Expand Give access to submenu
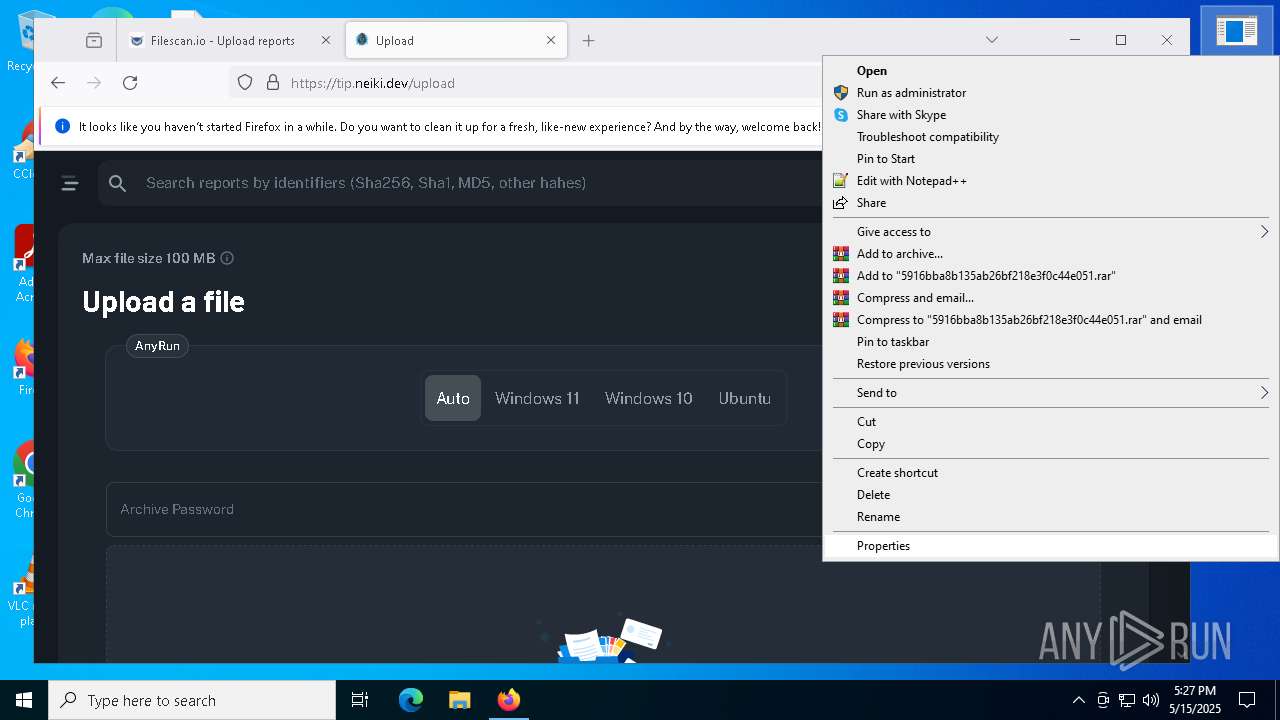This screenshot has height=720, width=1280. pyautogui.click(x=1050, y=232)
